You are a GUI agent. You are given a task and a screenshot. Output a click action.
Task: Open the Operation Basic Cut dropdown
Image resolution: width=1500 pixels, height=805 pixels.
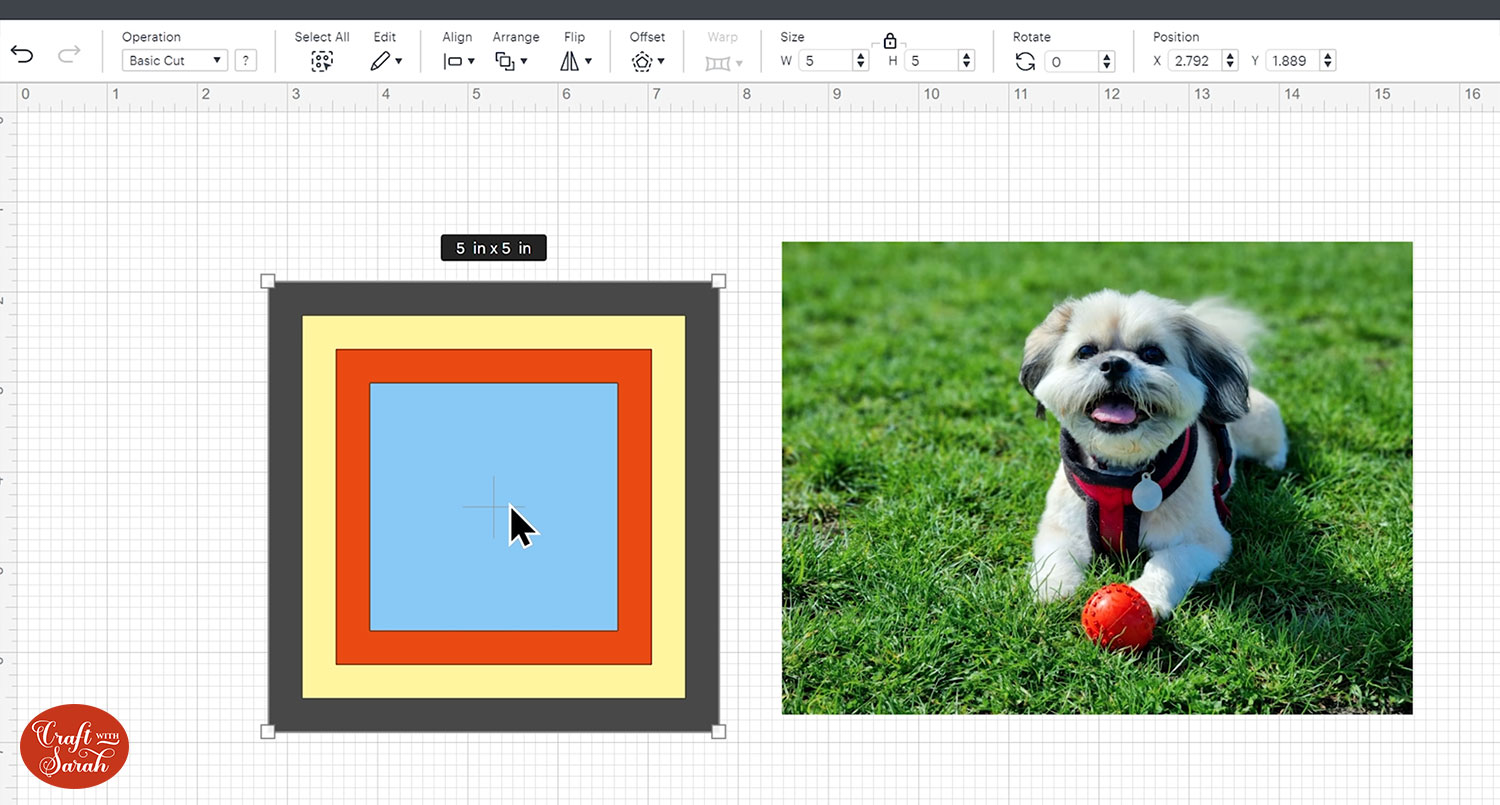(175, 60)
